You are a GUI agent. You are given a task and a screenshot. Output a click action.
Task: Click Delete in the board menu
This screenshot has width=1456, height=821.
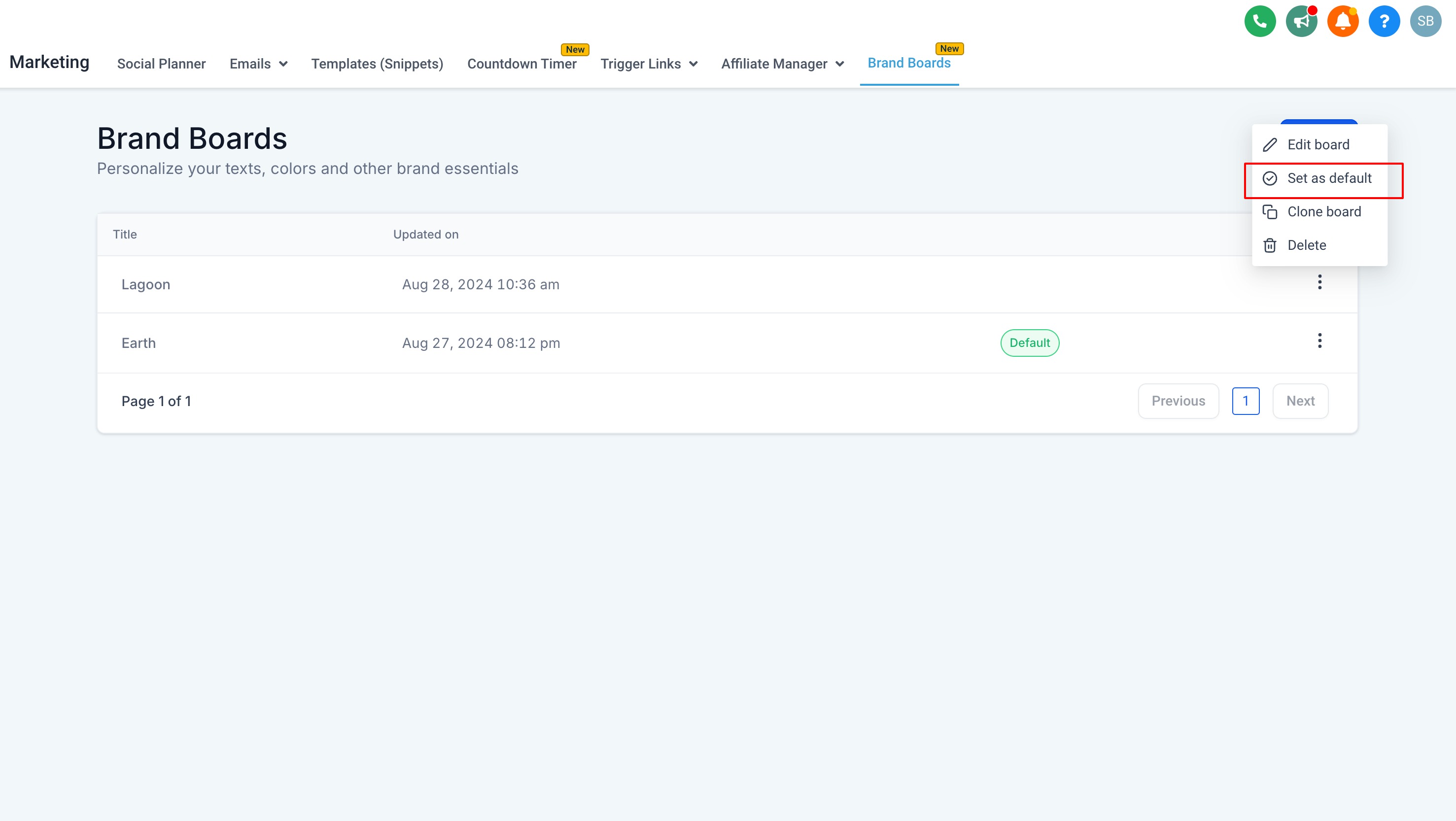[1306, 245]
